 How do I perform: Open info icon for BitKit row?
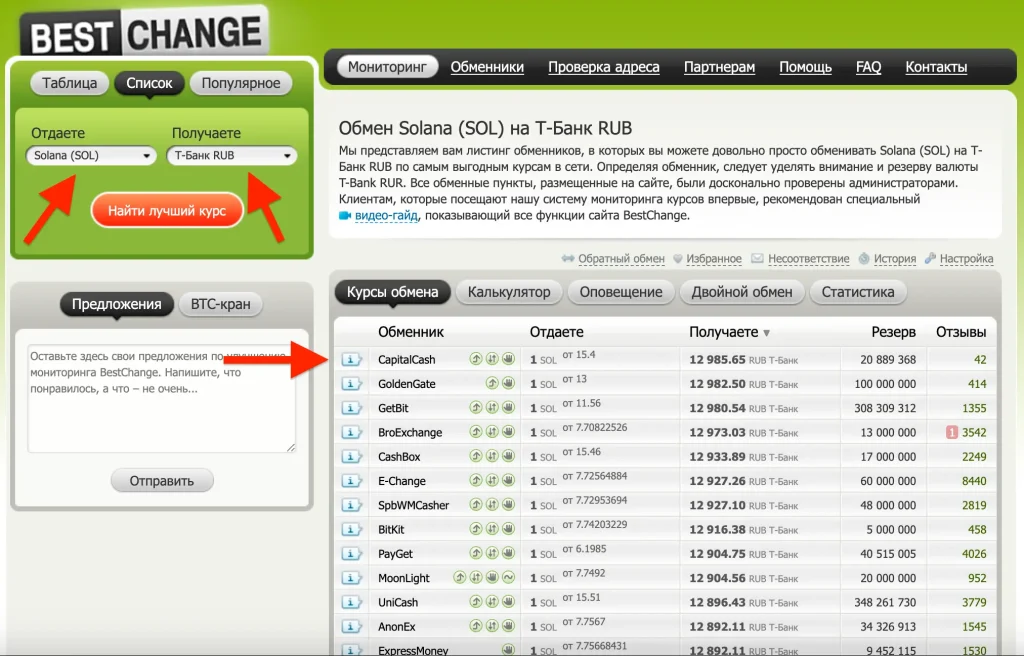click(x=351, y=529)
